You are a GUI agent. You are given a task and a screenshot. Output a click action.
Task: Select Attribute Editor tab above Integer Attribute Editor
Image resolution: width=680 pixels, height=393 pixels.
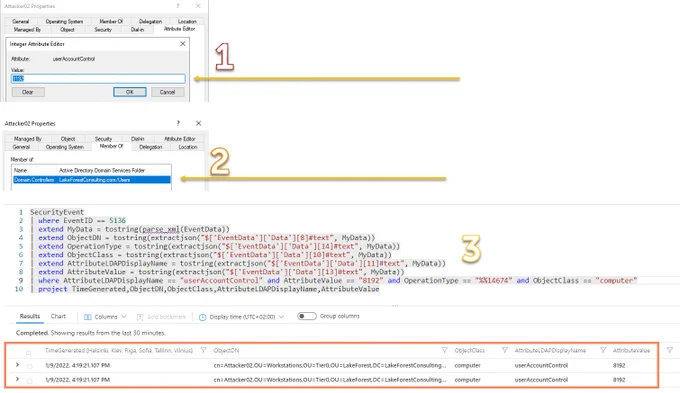point(180,29)
